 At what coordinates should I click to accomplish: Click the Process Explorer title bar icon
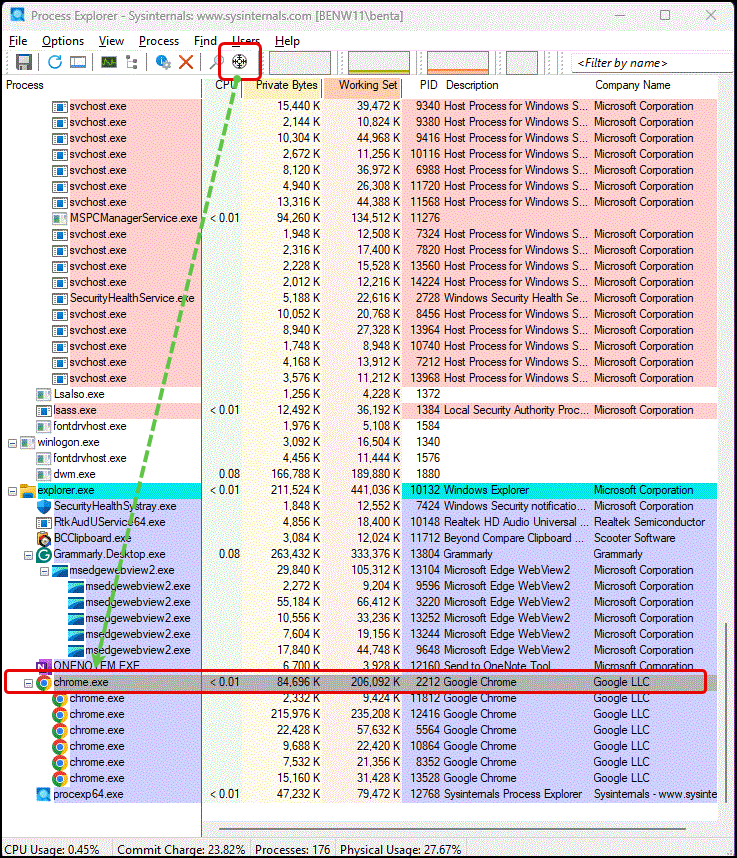point(18,15)
